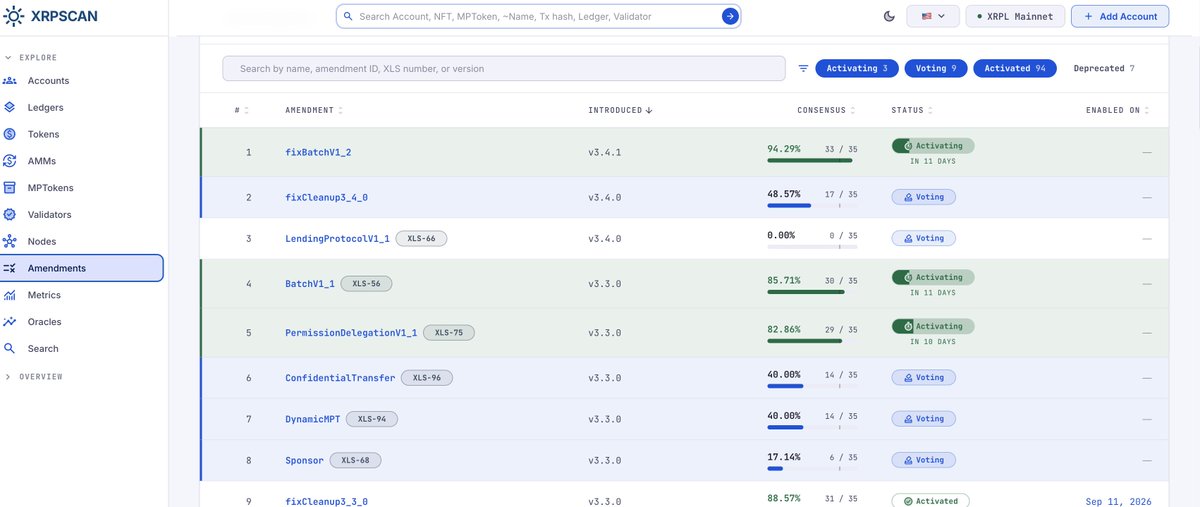Click the fixBatchV1_2 Activating status badge
Viewport: 1200px width, 507px height.
pyautogui.click(x=933, y=146)
